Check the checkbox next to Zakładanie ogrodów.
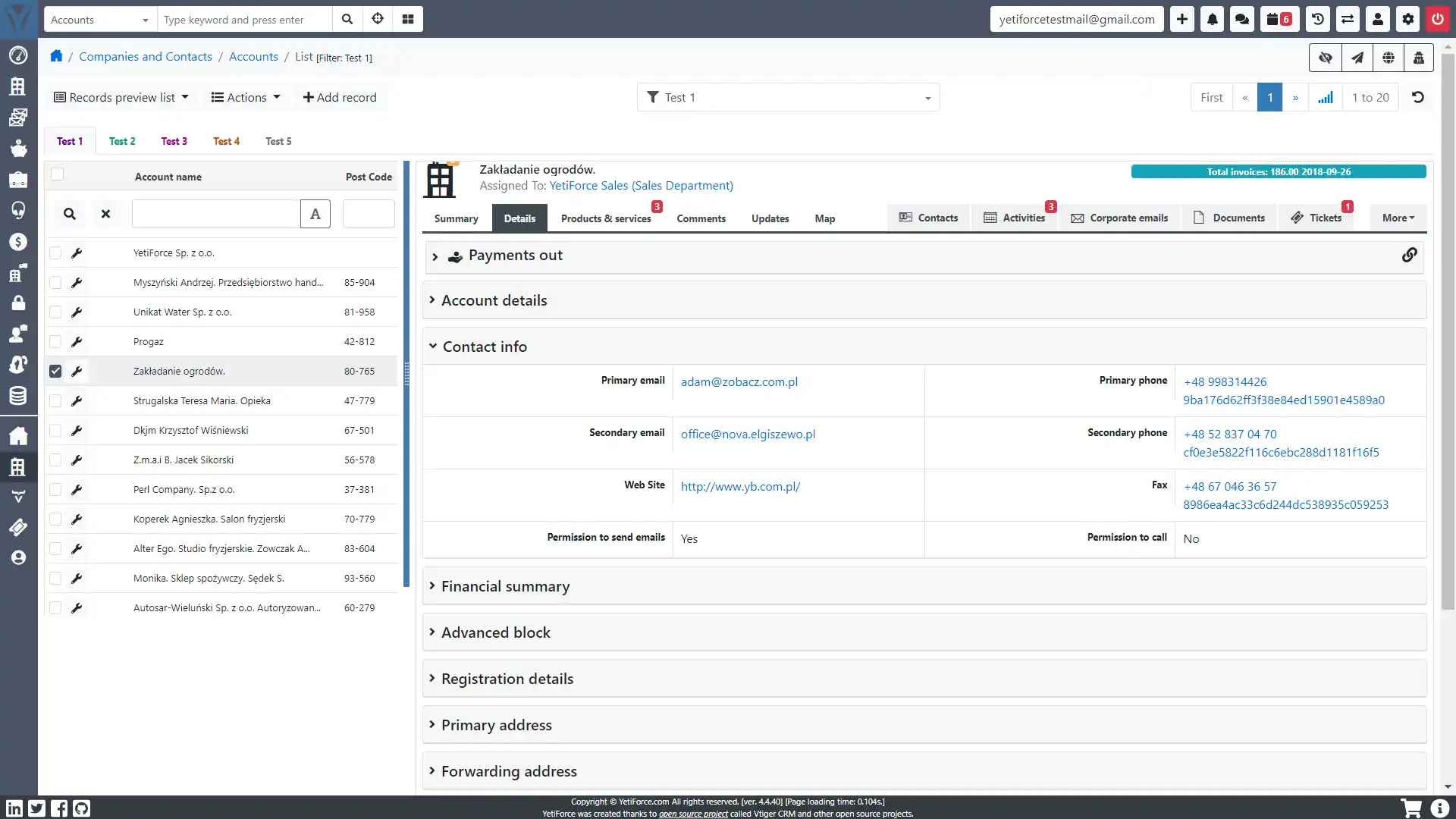This screenshot has width=1456, height=819. tap(55, 371)
